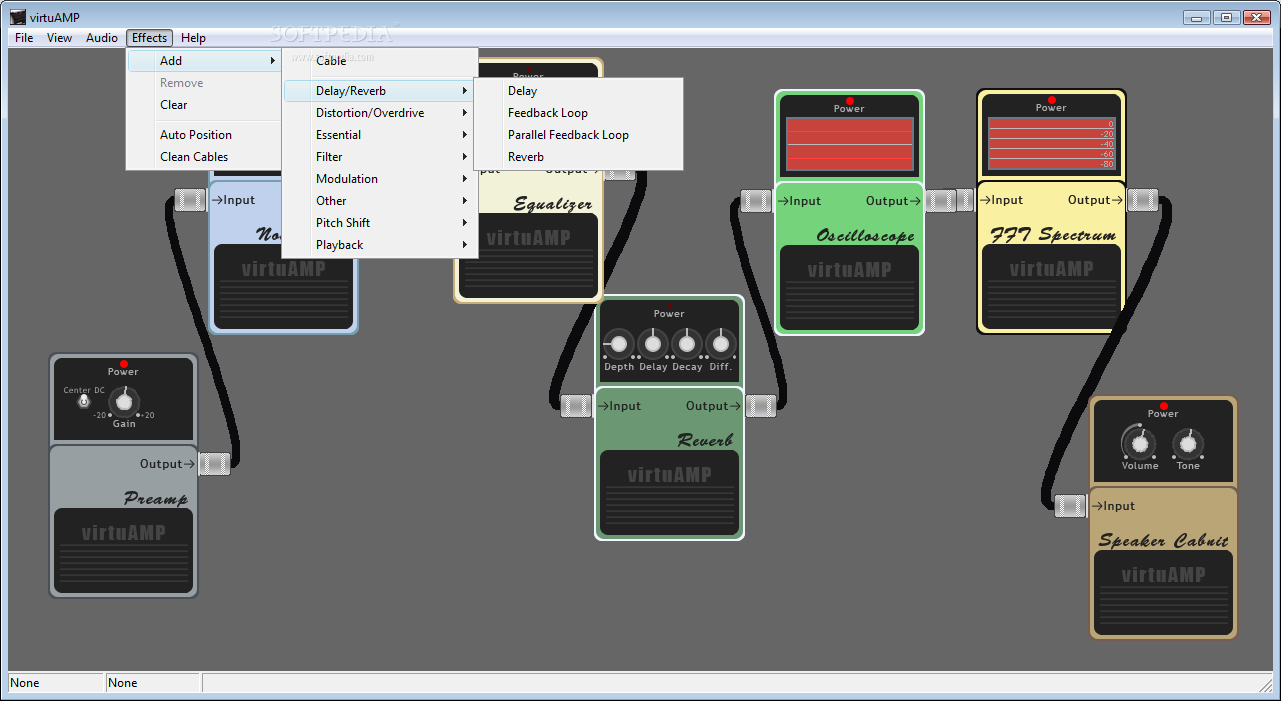Click the FFT Spectrum power LED

pos(1051,100)
